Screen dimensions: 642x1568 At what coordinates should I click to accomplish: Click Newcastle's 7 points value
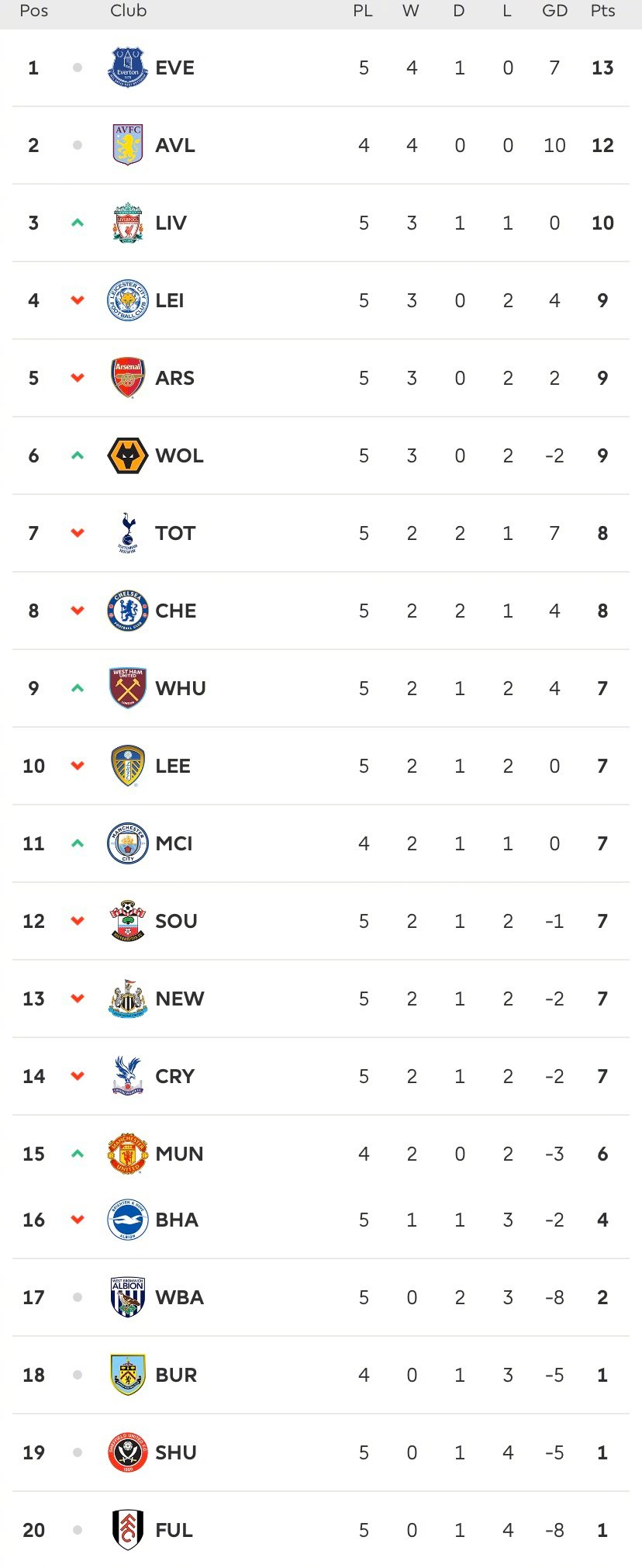[x=602, y=999]
